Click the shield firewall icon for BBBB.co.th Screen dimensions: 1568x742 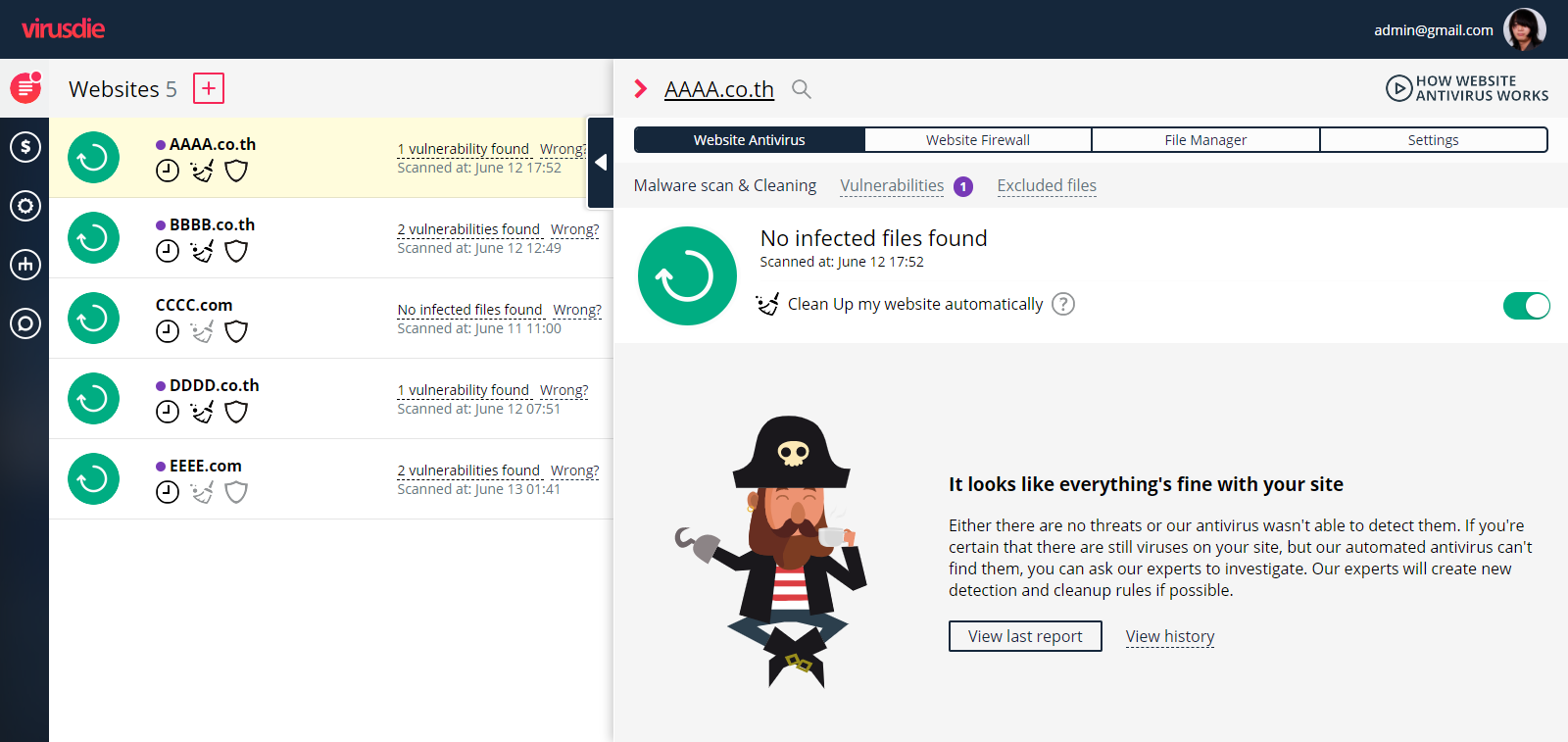[x=236, y=251]
